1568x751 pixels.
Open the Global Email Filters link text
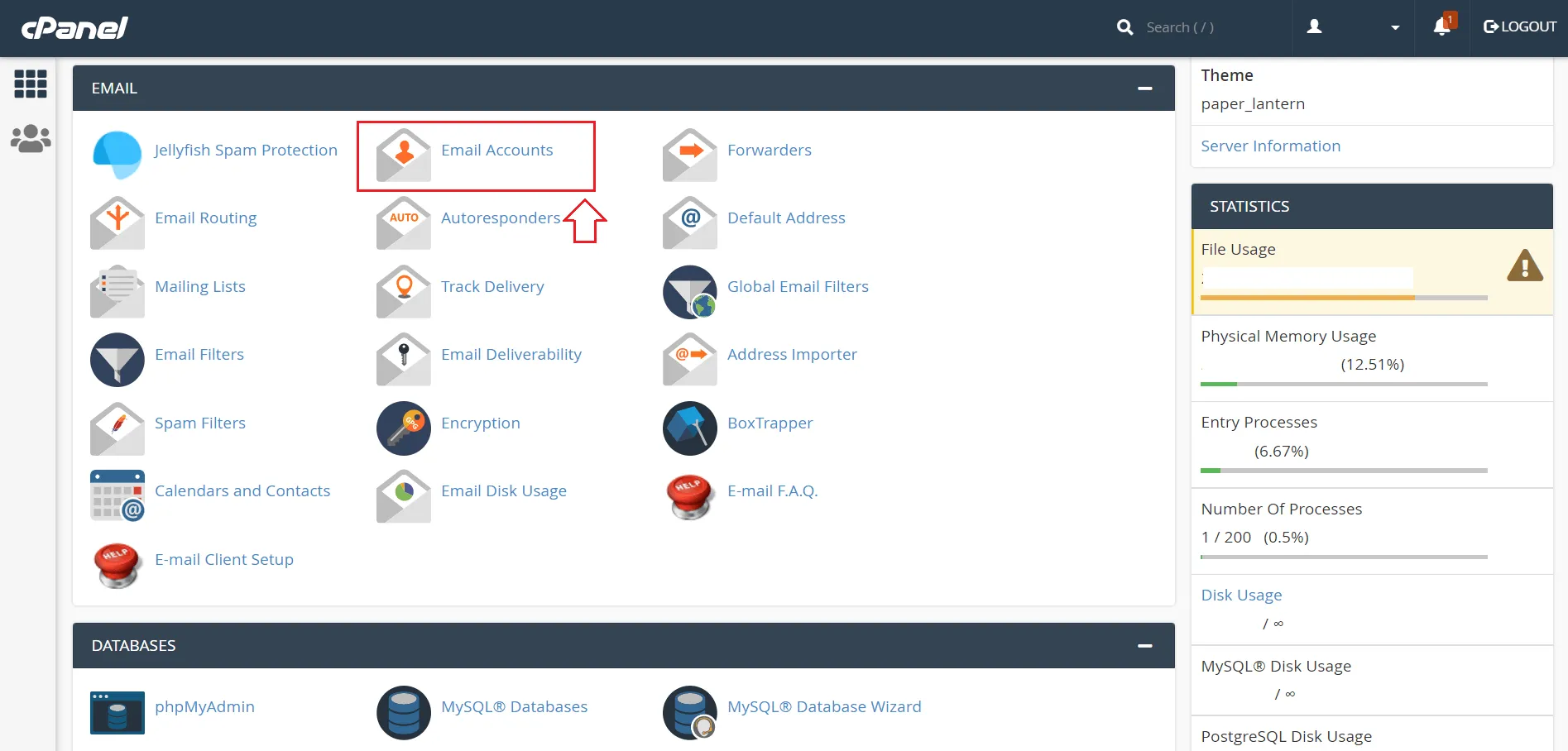tap(798, 287)
